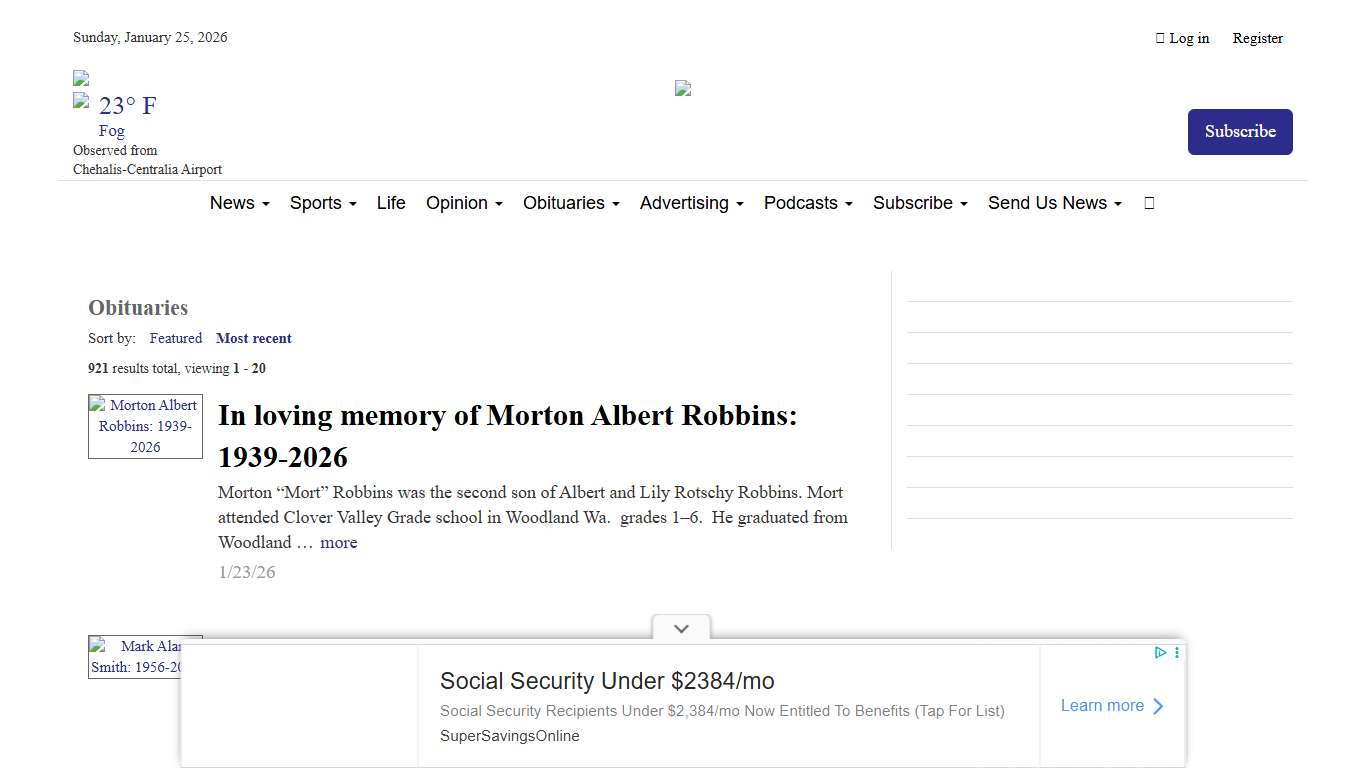Open the Register page
This screenshot has height=768, width=1366.
point(1257,38)
